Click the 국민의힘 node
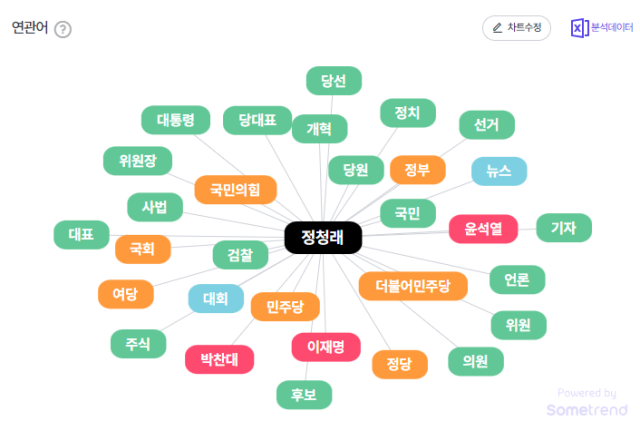This screenshot has width=640, height=431. click(x=235, y=190)
